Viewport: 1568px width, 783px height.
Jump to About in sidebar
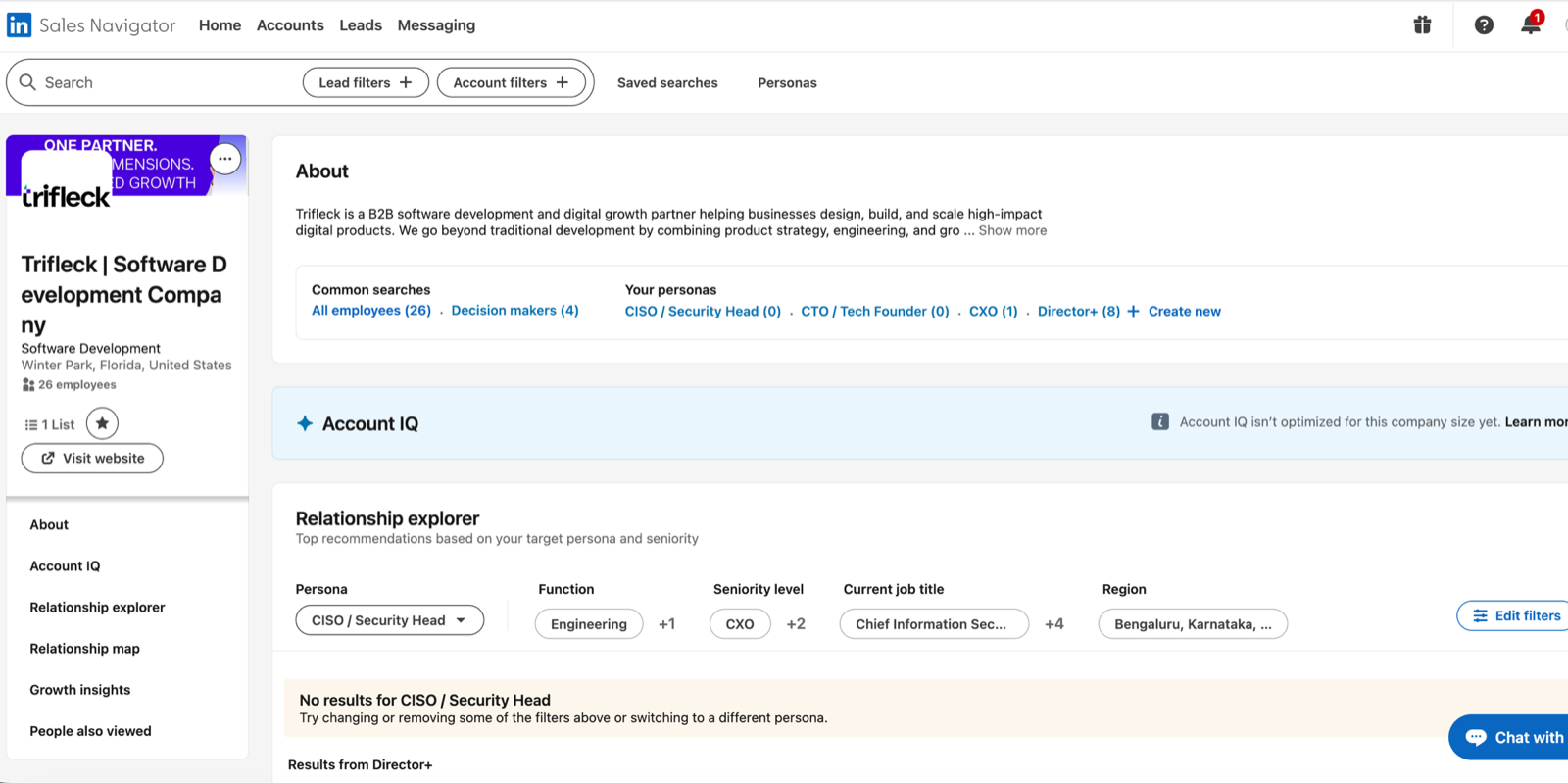click(49, 524)
